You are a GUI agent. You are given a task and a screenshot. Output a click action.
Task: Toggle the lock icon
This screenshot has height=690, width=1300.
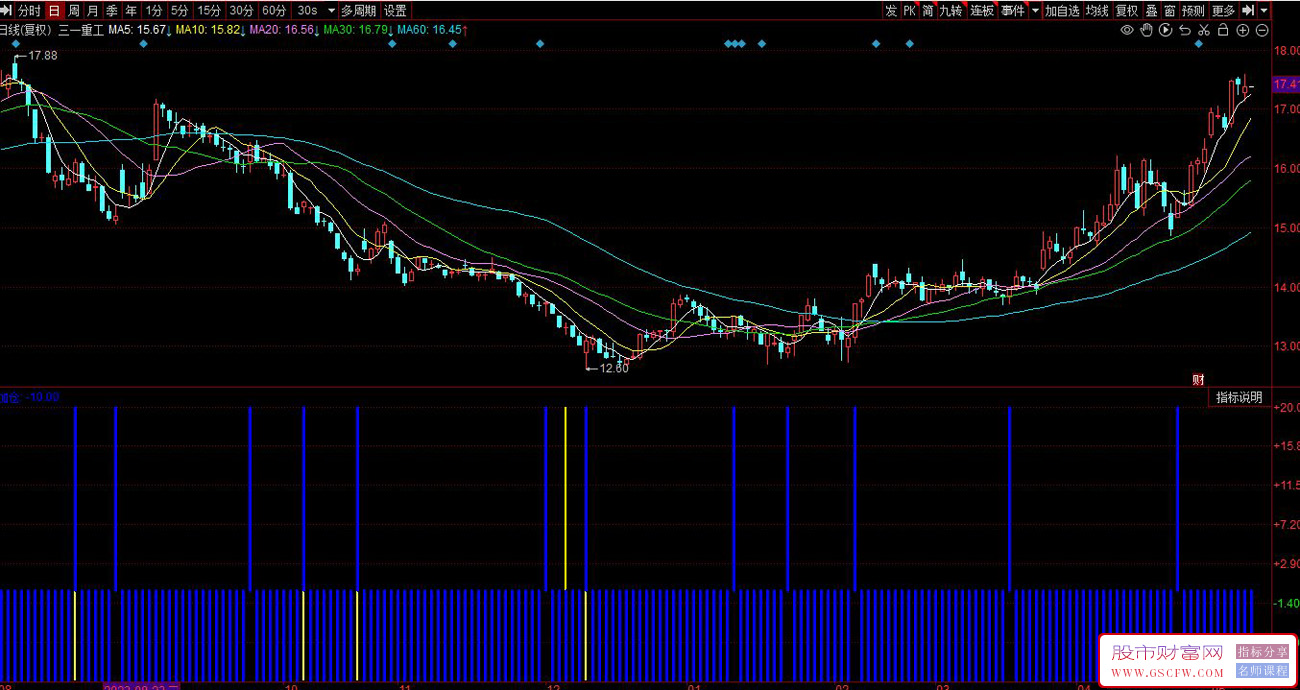pyautogui.click(x=1223, y=30)
